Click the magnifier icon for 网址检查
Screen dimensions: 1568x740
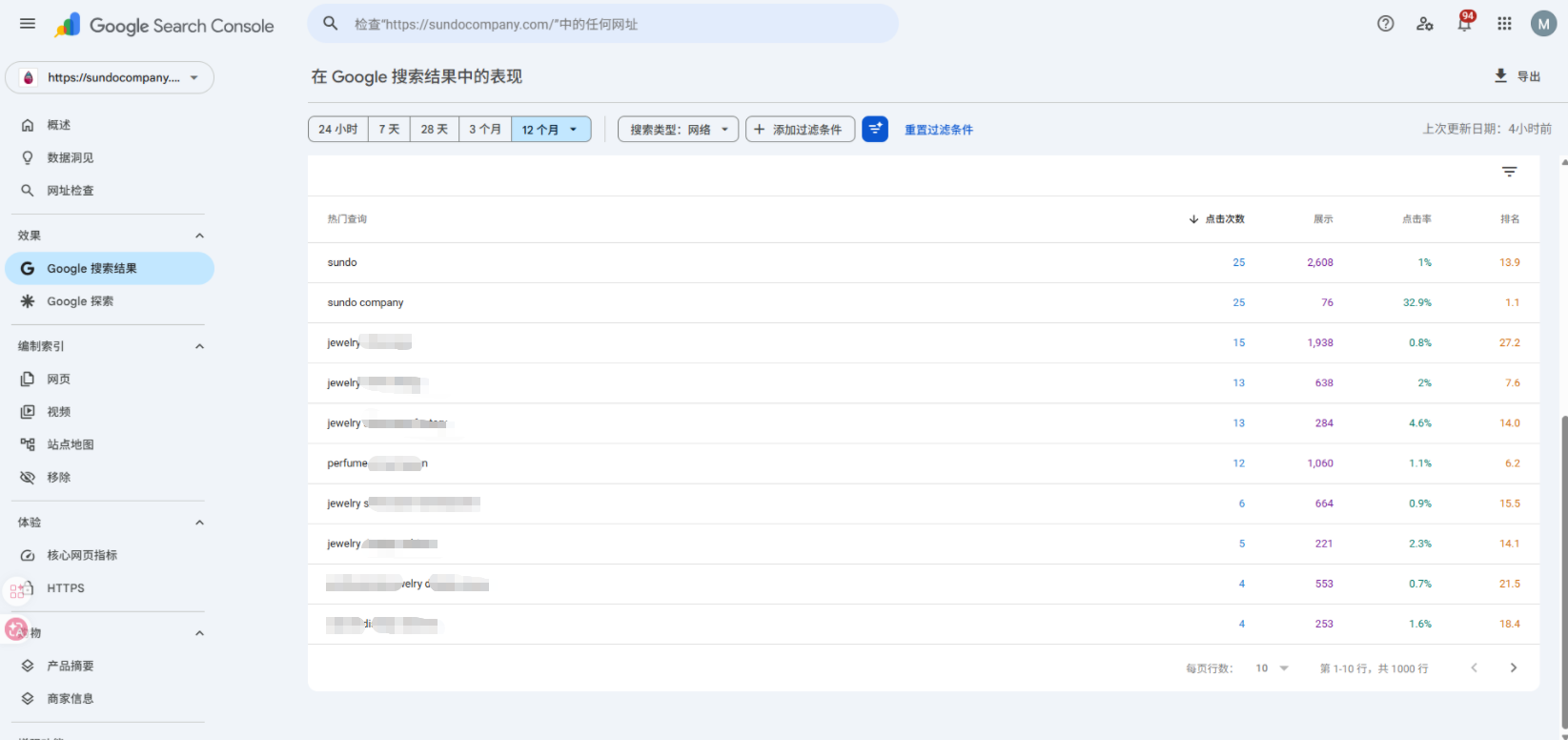coord(28,191)
